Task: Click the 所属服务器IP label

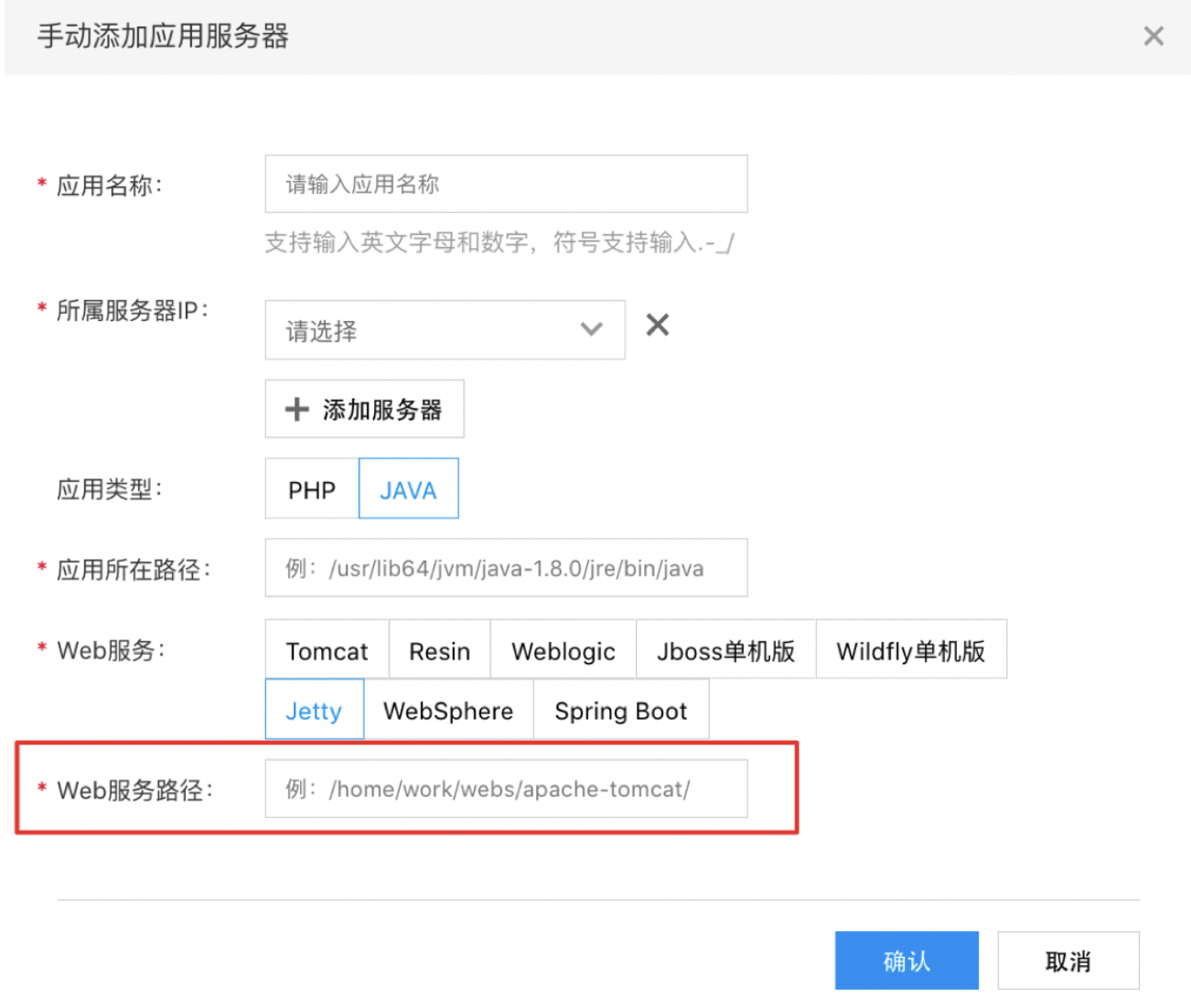Action: point(132,311)
